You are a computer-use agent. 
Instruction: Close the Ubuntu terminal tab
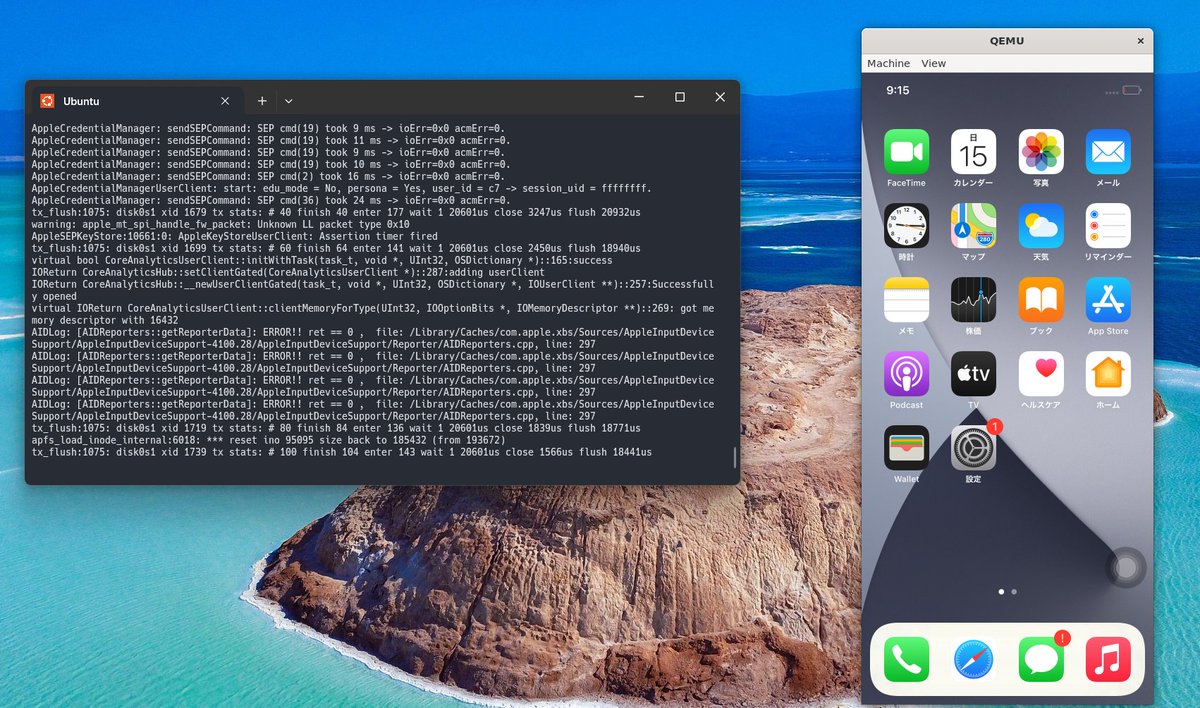(225, 100)
